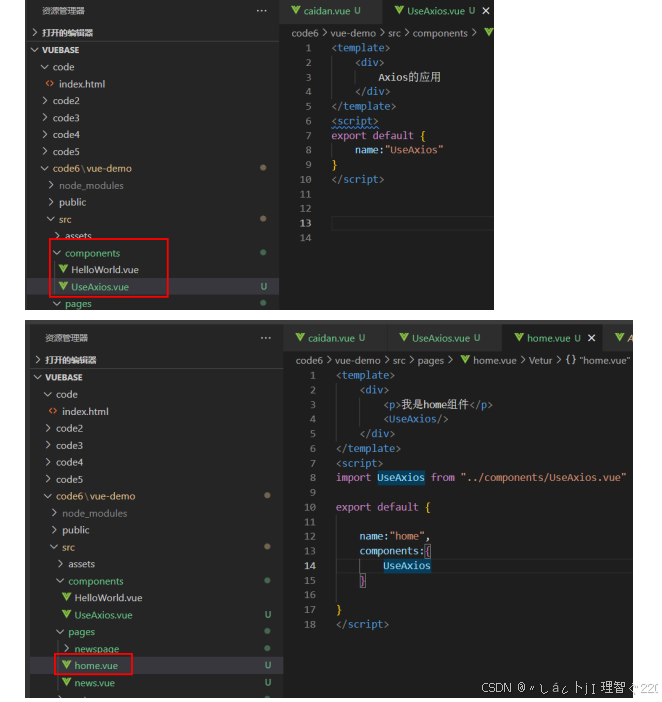Click Vue icon on top caidan.vue tab
Image resolution: width=662 pixels, height=702 pixels.
295,10
